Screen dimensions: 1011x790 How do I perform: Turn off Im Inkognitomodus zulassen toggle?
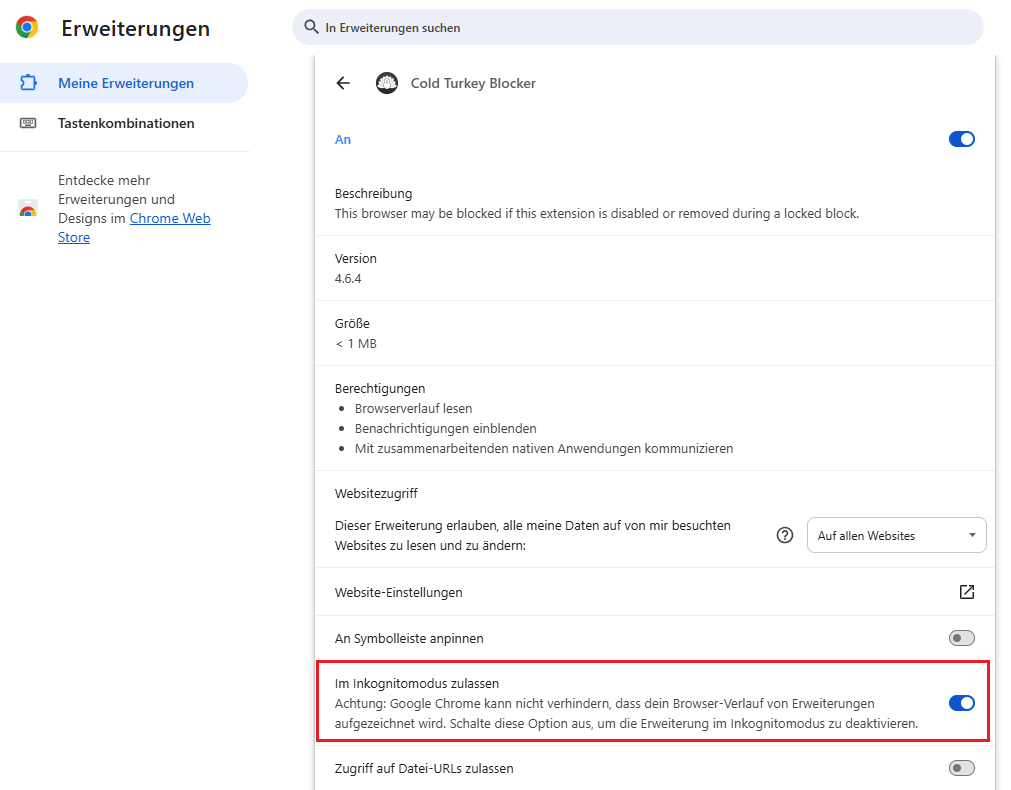tap(961, 703)
